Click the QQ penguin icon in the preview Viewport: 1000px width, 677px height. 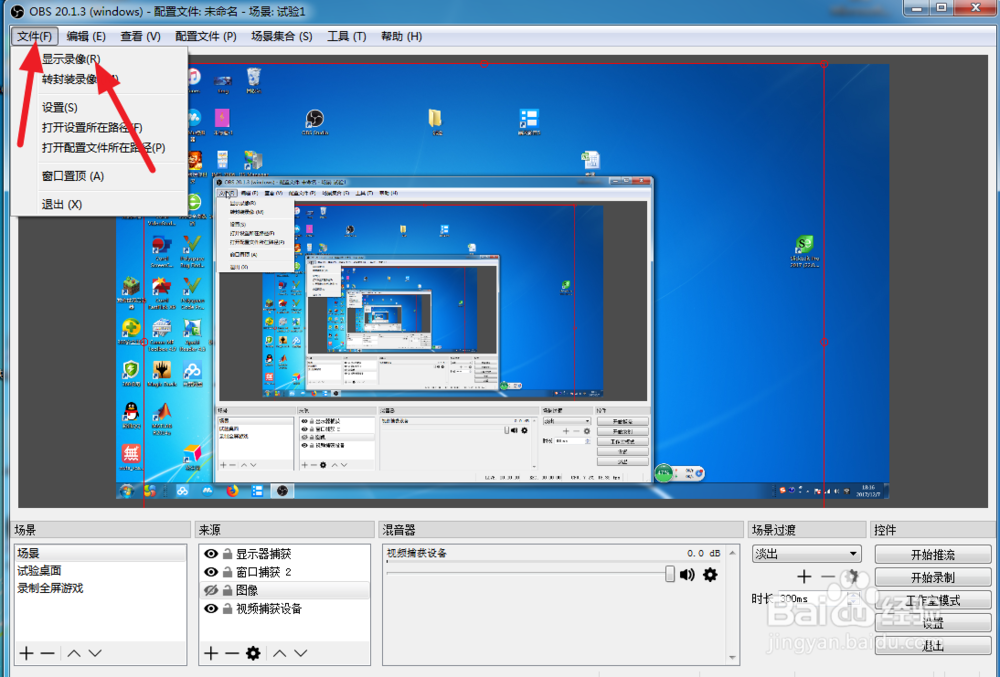click(131, 414)
